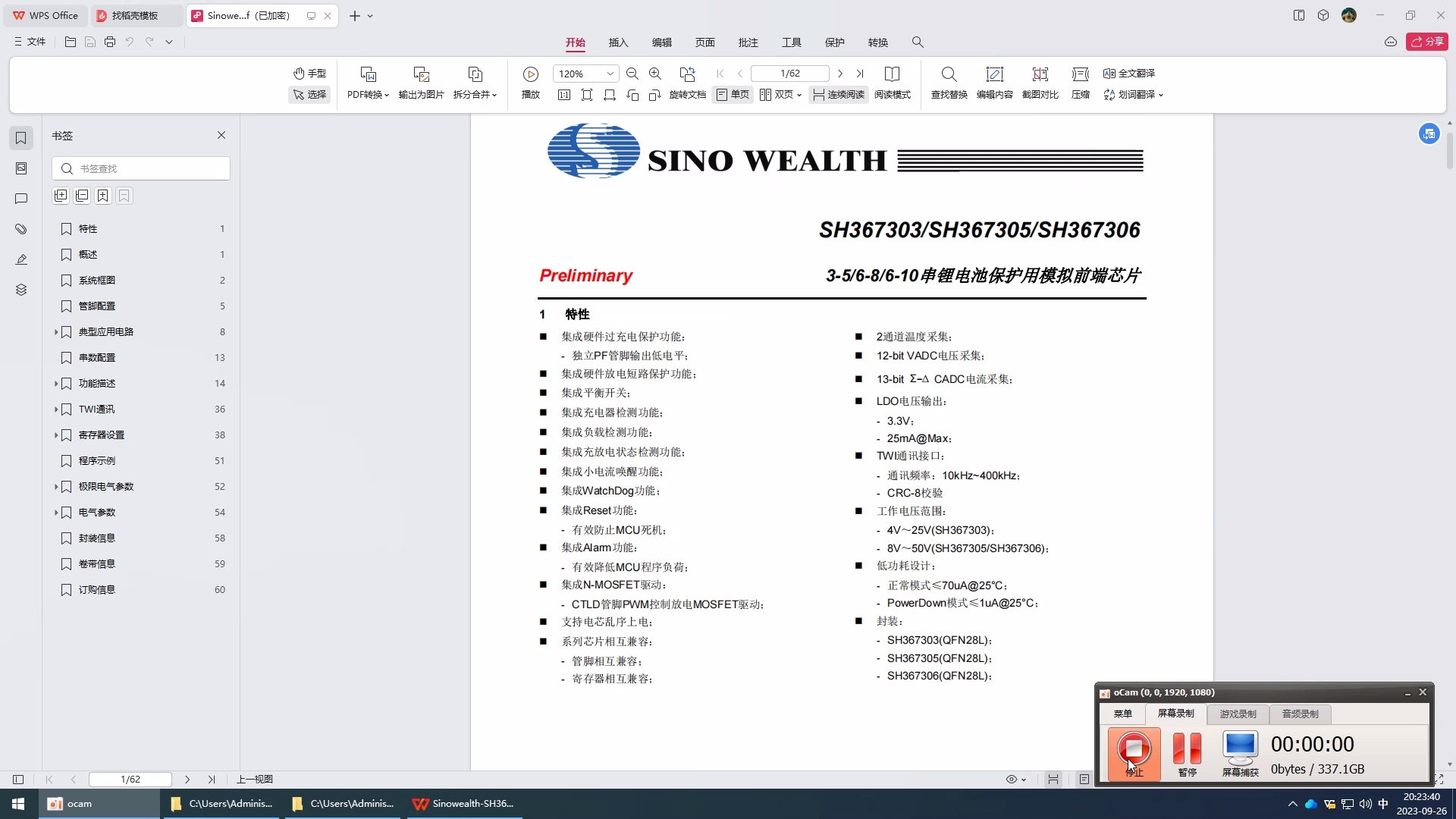Switch to the Edit ribbon tab
Image resolution: width=1456 pixels, height=819 pixels.
661,42
